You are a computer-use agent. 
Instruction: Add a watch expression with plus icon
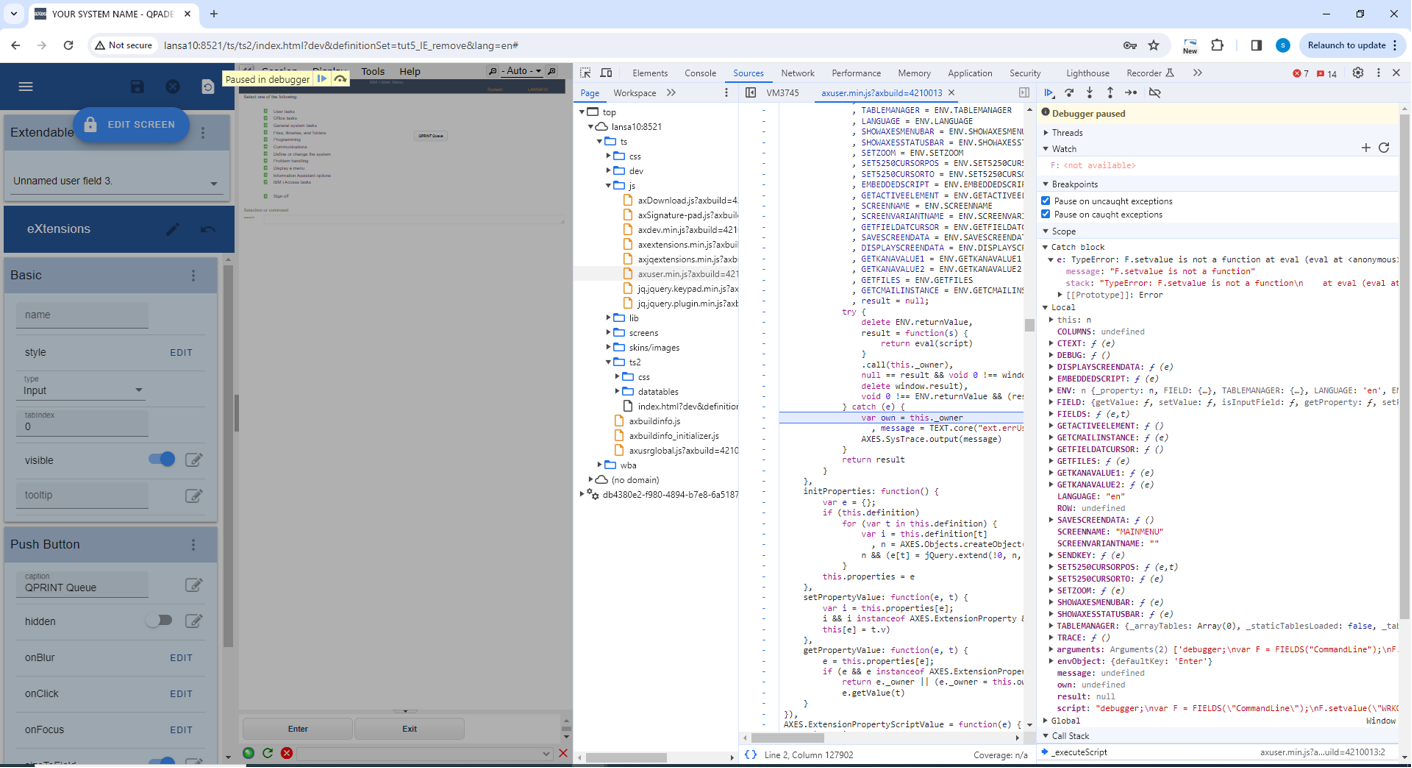pyautogui.click(x=1366, y=148)
